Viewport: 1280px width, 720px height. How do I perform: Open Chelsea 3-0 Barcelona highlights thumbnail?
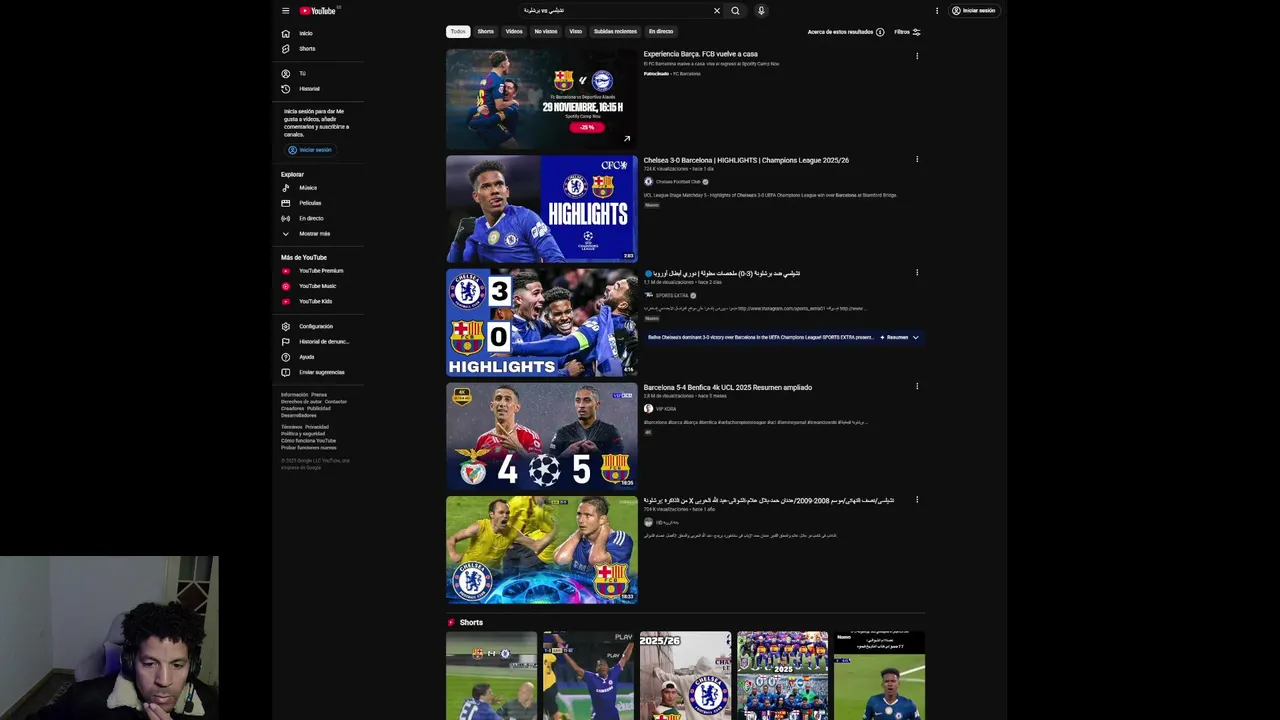click(541, 209)
